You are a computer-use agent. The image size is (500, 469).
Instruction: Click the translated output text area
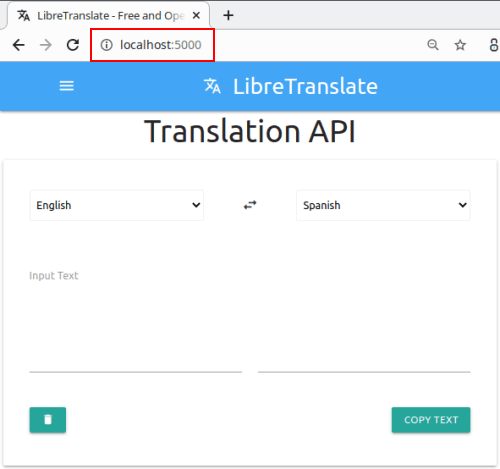click(364, 318)
